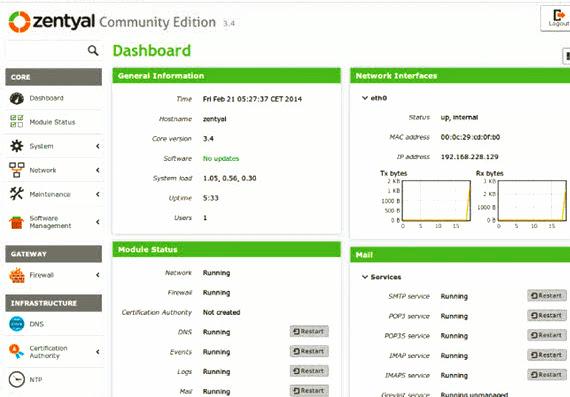Click the DNS globe icon
Screen dimensions: 570x397
[x=17, y=324]
